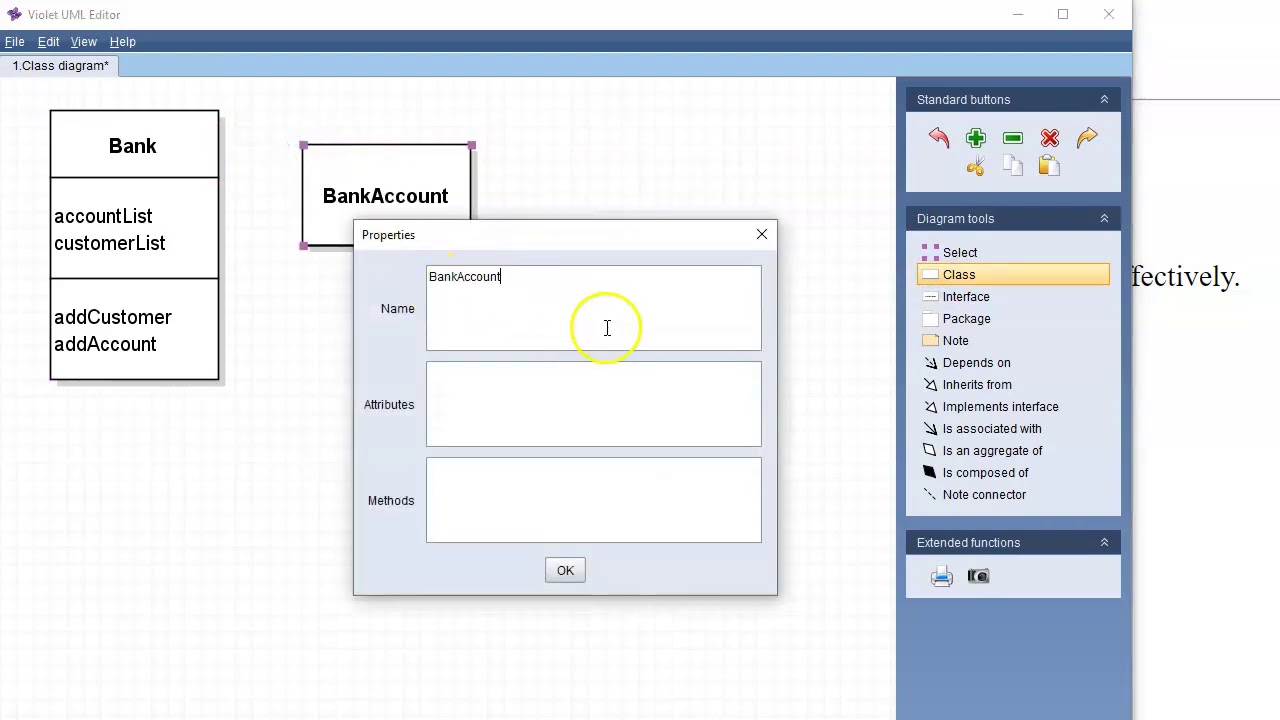Image resolution: width=1280 pixels, height=720 pixels.
Task: Pick the Depends on arrow tool
Action: [1013, 363]
